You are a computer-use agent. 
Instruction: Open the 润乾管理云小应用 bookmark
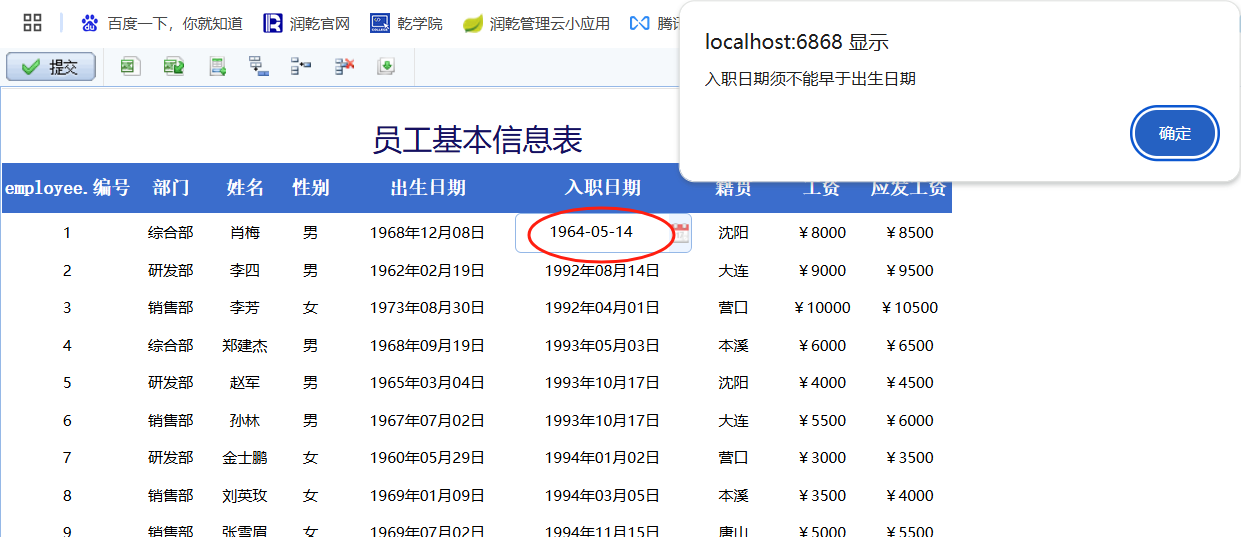(x=537, y=23)
